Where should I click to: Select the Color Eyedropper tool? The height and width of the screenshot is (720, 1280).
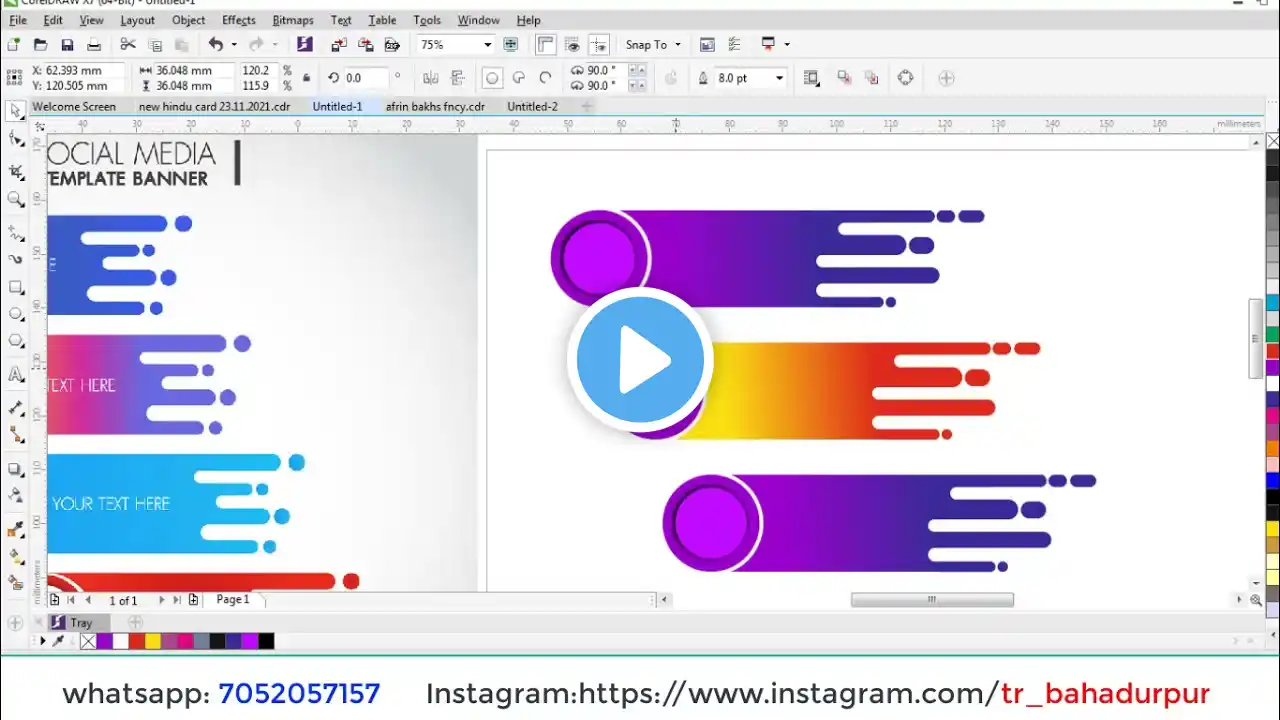coord(15,530)
